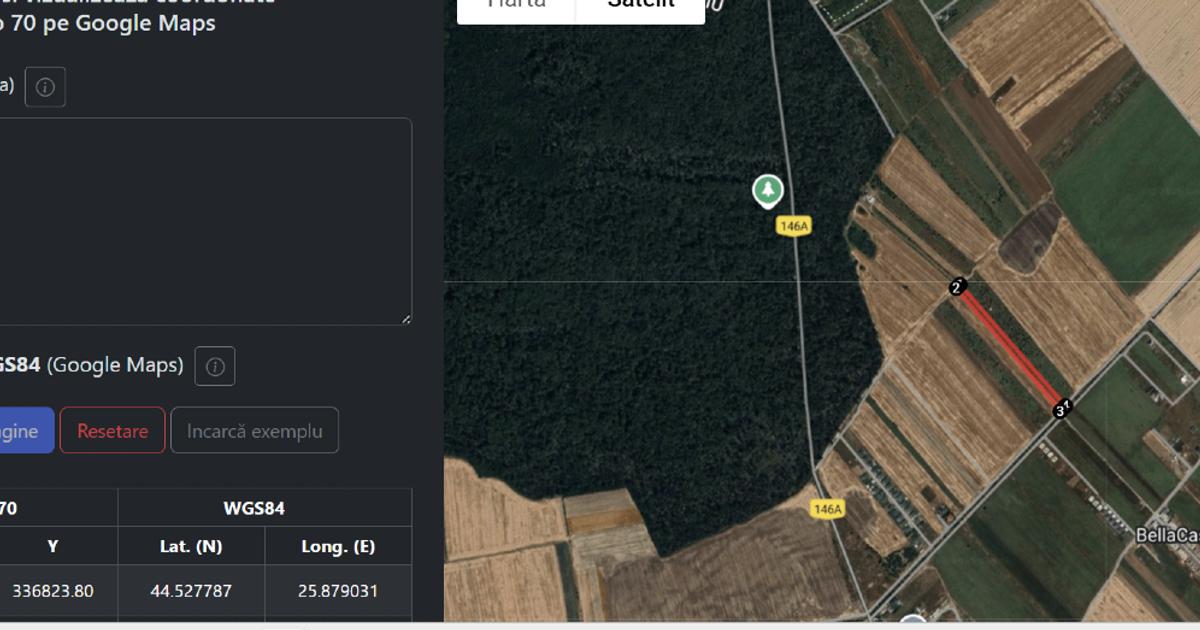Screen dimensions: 1200x630
Task: Click the Incarcă exemplu button
Action: click(254, 431)
